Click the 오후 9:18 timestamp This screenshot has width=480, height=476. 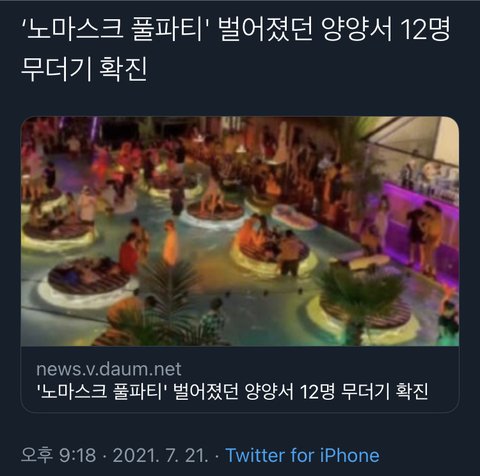[x=58, y=455]
